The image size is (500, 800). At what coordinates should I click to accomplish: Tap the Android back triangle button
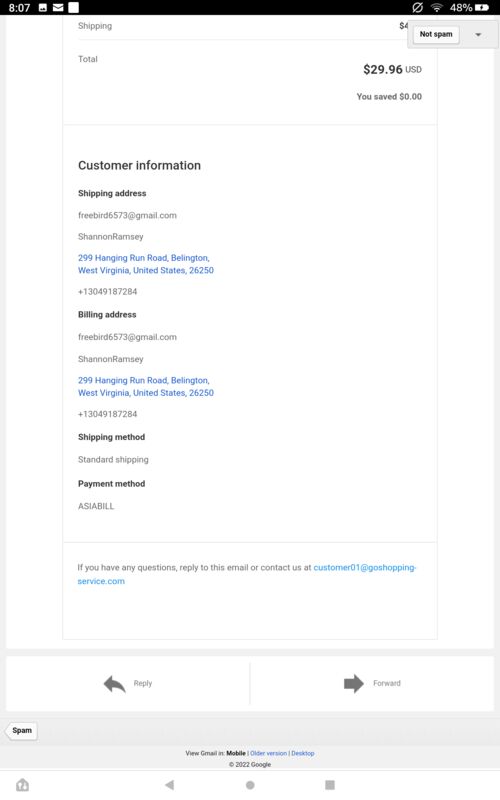(x=170, y=785)
